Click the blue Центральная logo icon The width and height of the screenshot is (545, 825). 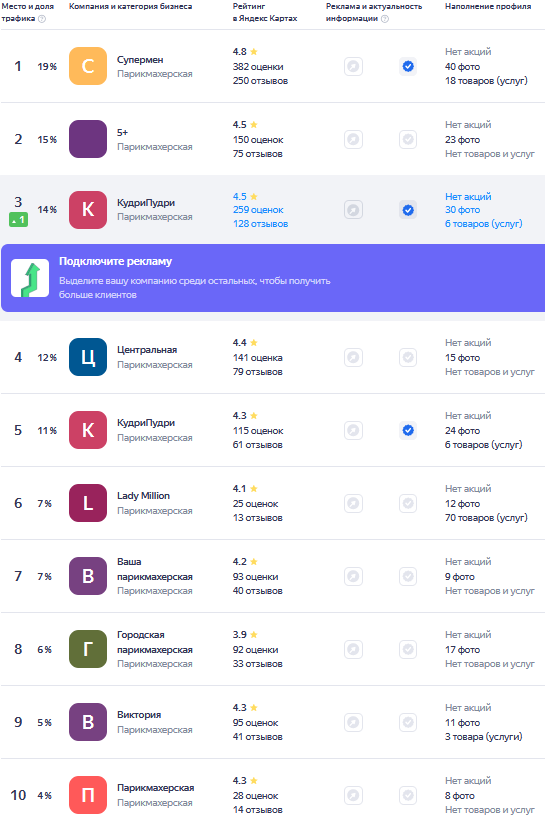(88, 357)
